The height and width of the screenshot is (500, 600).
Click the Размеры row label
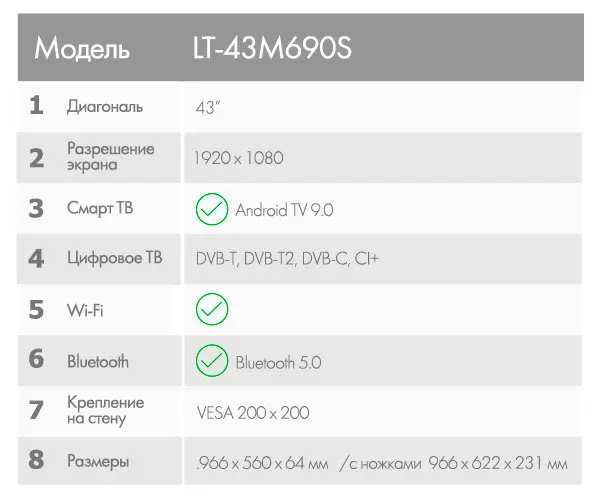pyautogui.click(x=98, y=462)
